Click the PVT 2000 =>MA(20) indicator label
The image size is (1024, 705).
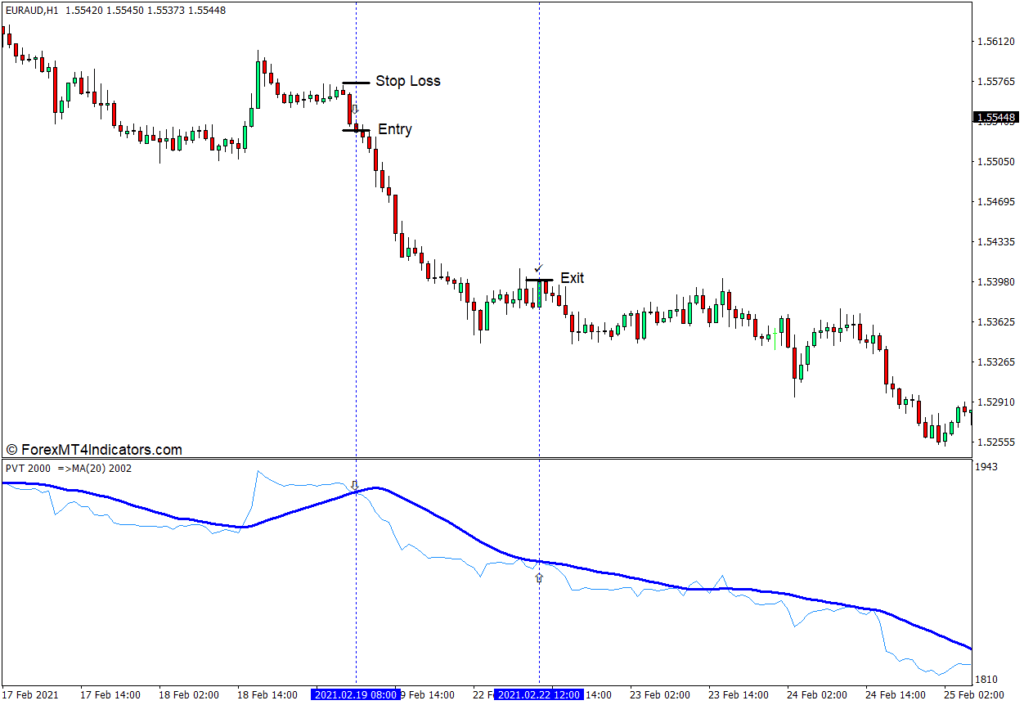pos(67,468)
